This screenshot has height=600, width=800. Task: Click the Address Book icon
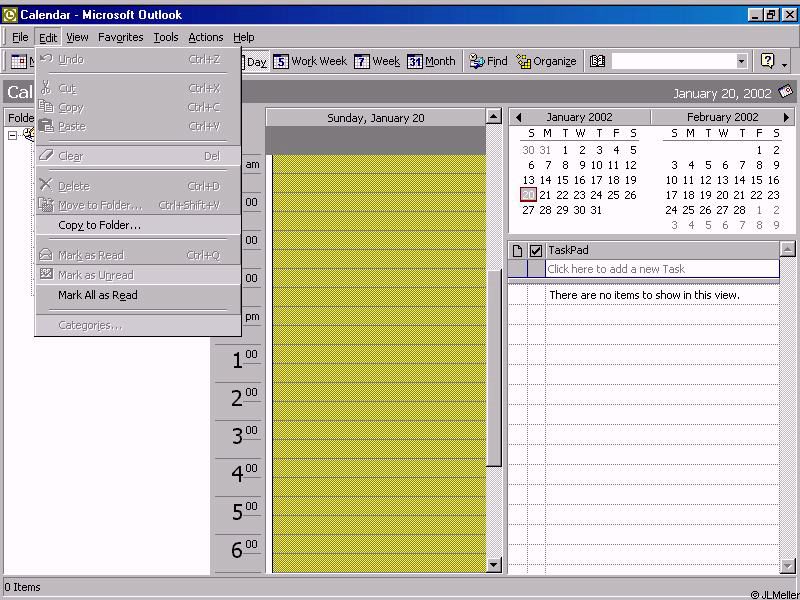[x=597, y=61]
